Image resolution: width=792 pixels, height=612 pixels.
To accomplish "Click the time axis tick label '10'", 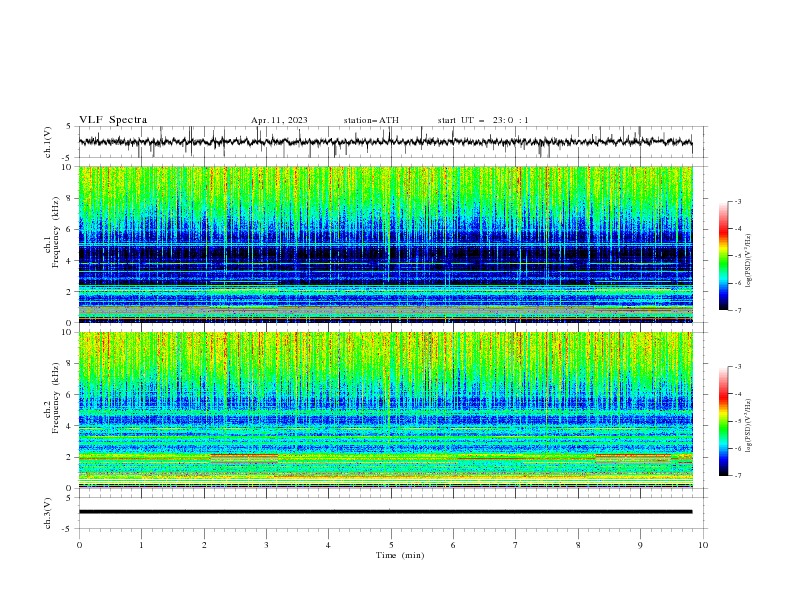I will [703, 545].
